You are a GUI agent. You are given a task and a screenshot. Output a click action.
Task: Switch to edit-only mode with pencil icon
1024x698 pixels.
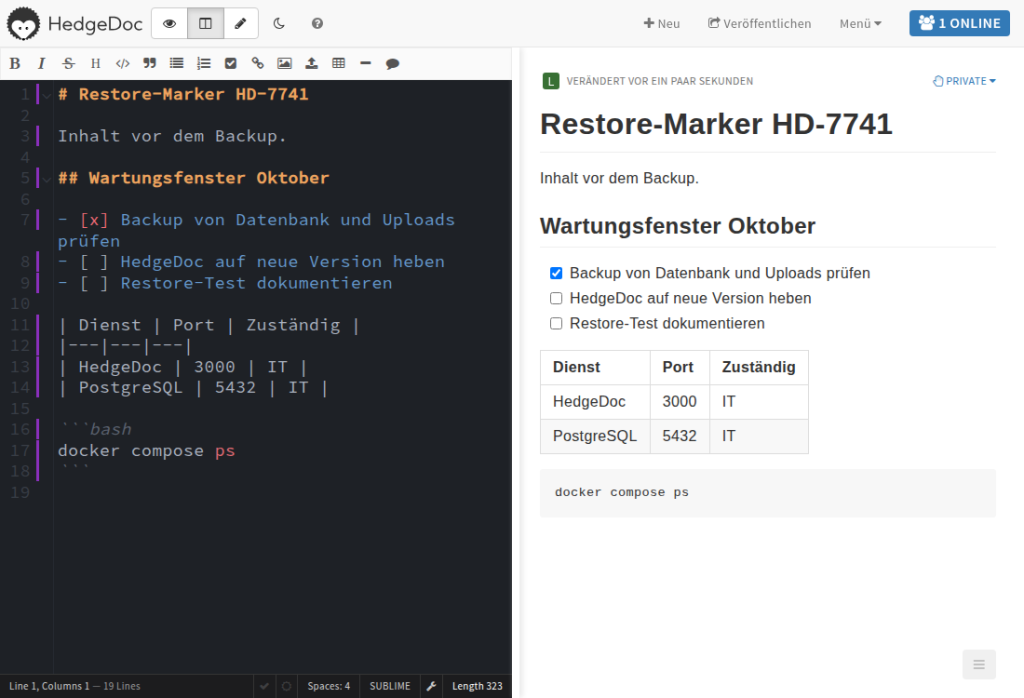[x=241, y=24]
